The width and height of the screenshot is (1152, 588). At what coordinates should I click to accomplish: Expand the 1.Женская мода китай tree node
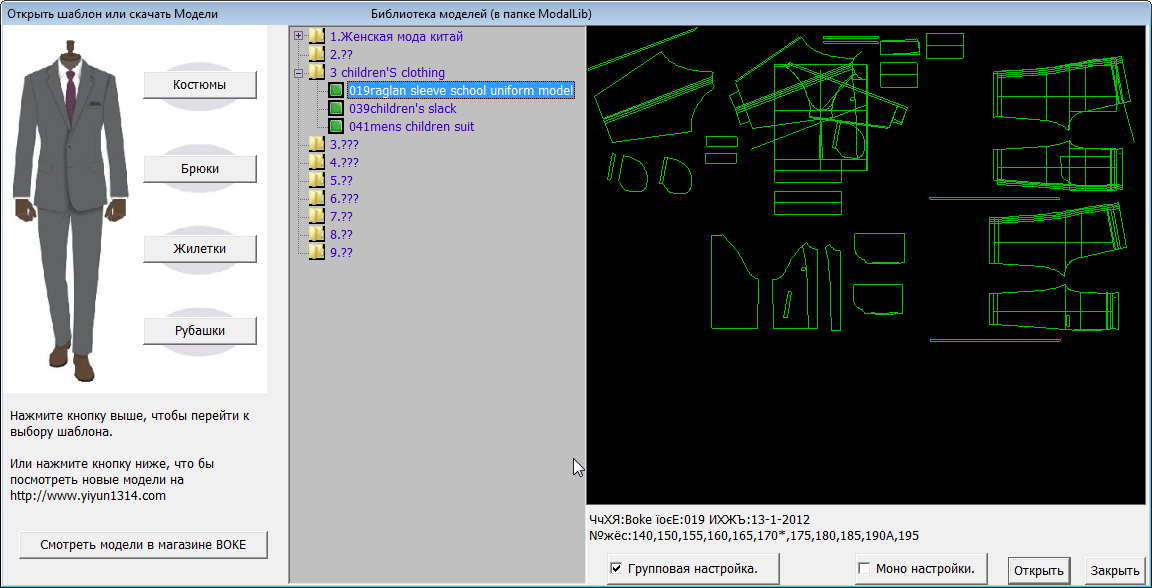(x=298, y=36)
